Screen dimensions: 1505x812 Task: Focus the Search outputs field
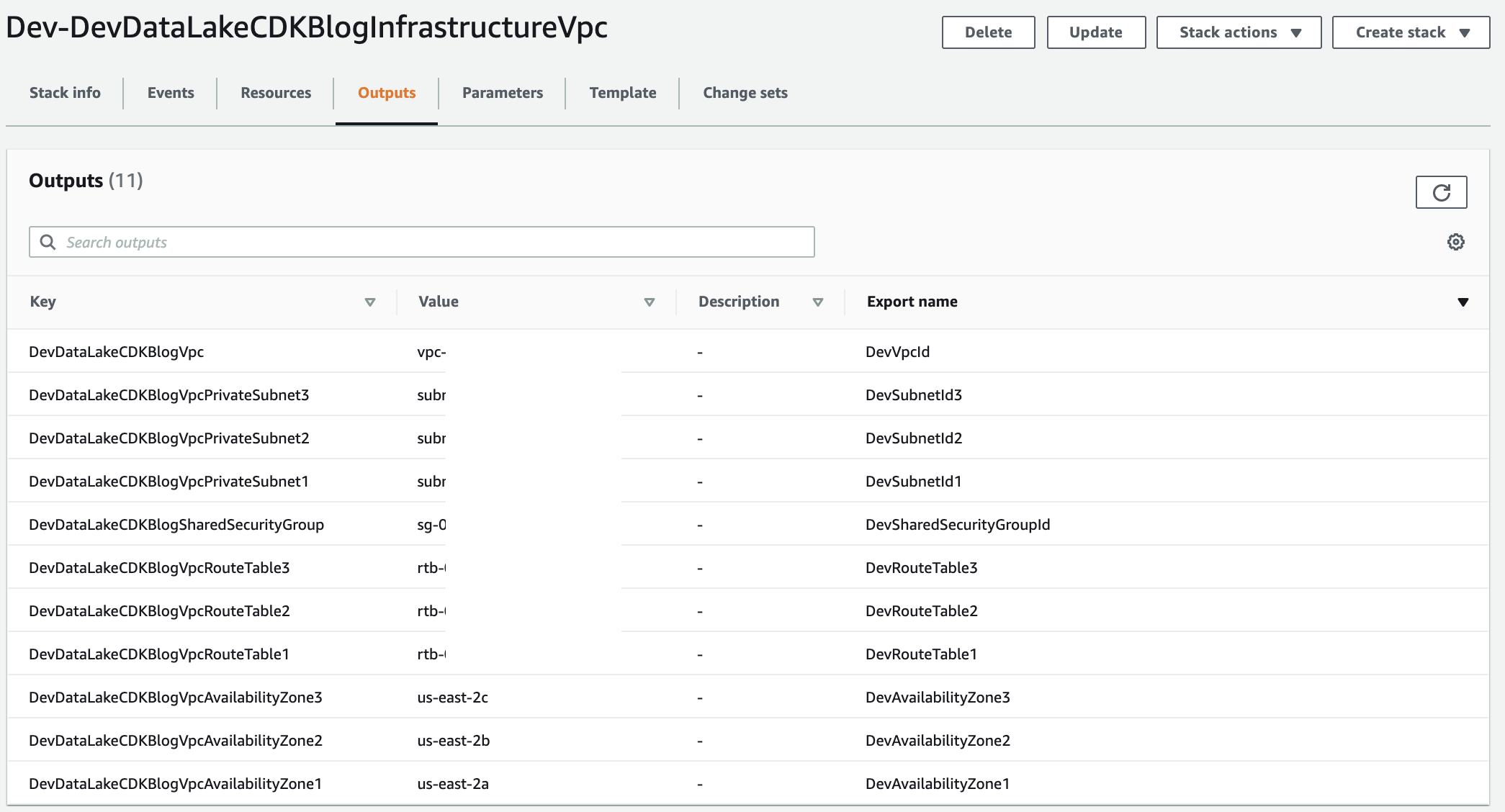coord(422,242)
